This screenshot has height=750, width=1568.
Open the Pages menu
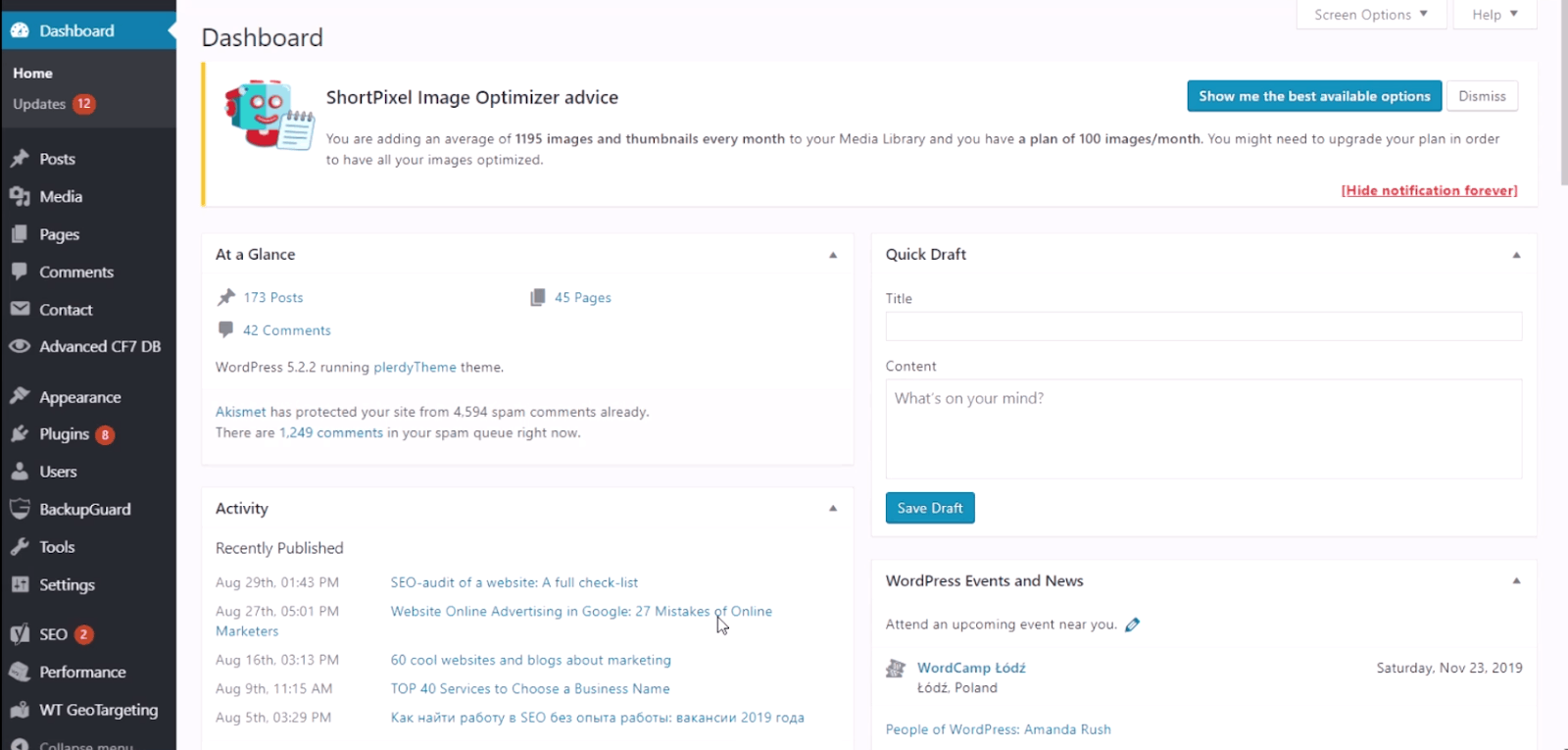click(88, 234)
